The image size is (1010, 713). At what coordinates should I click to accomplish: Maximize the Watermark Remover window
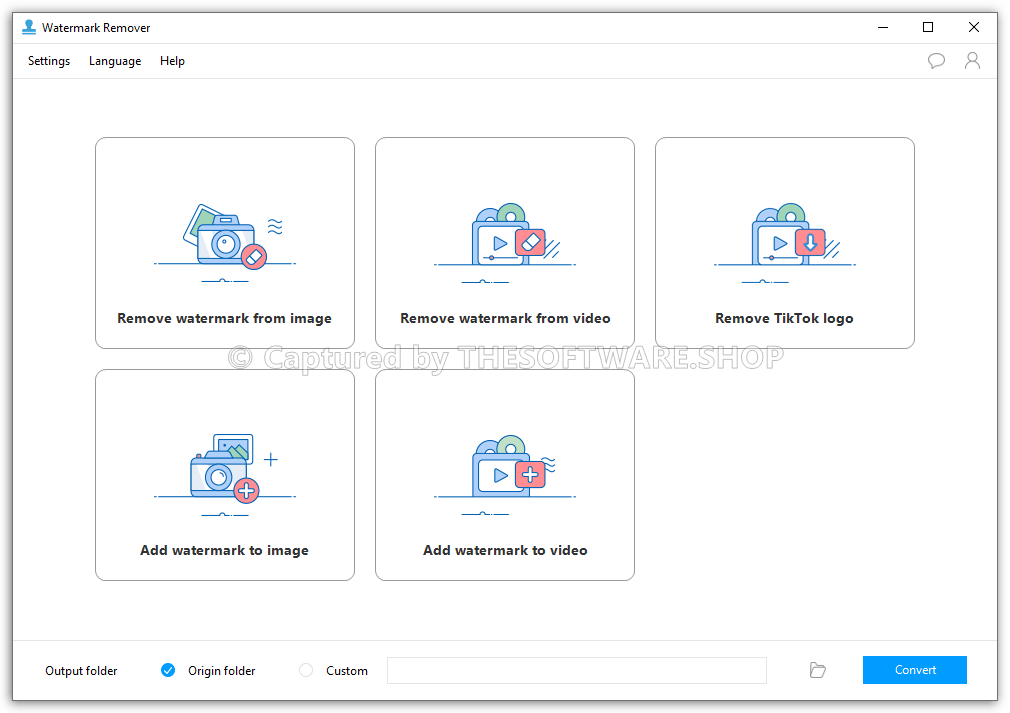[928, 27]
